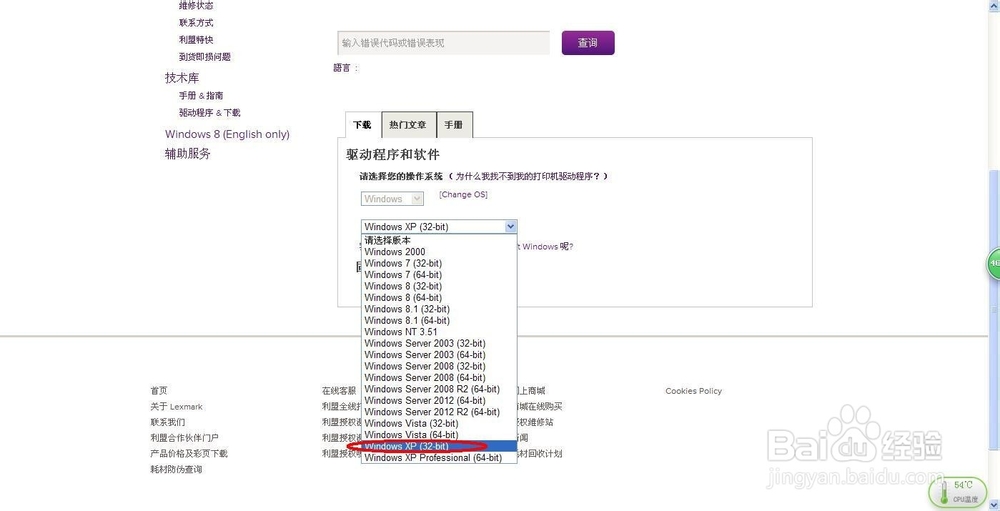The height and width of the screenshot is (511, 1000).
Task: Collapse the Windows XP (32-bit) version combo box
Action: click(x=439, y=226)
